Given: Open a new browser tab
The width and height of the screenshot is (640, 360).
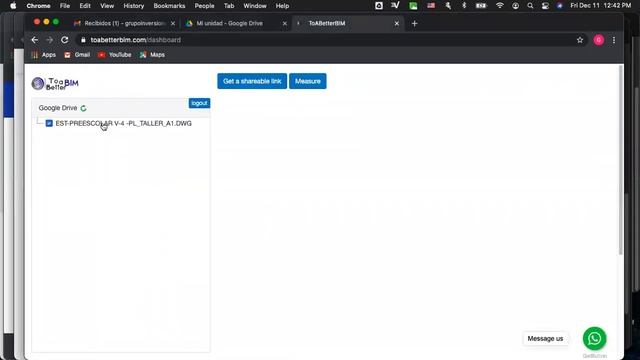Looking at the screenshot, I should pos(415,24).
